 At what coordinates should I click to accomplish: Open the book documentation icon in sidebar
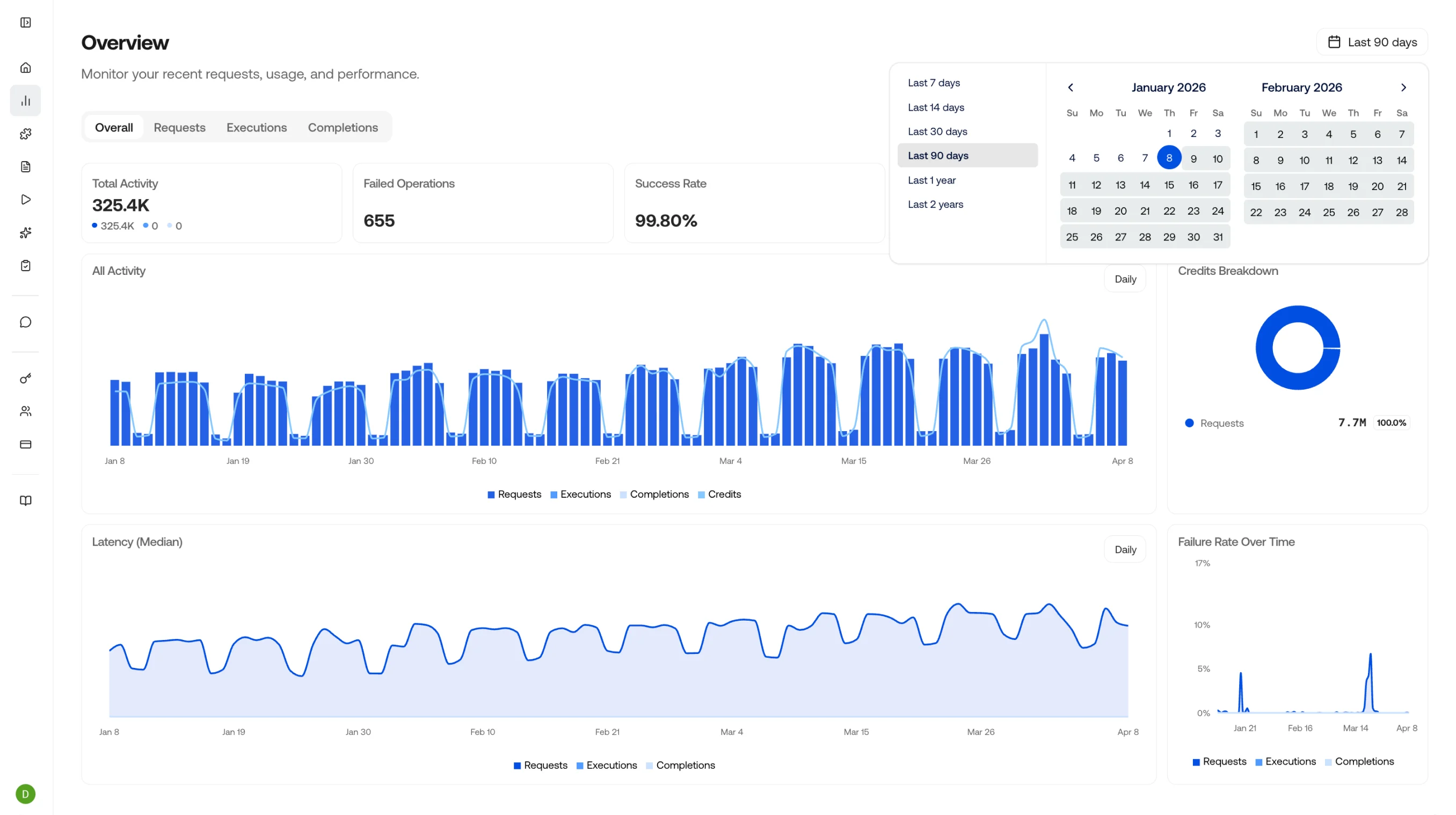25,501
